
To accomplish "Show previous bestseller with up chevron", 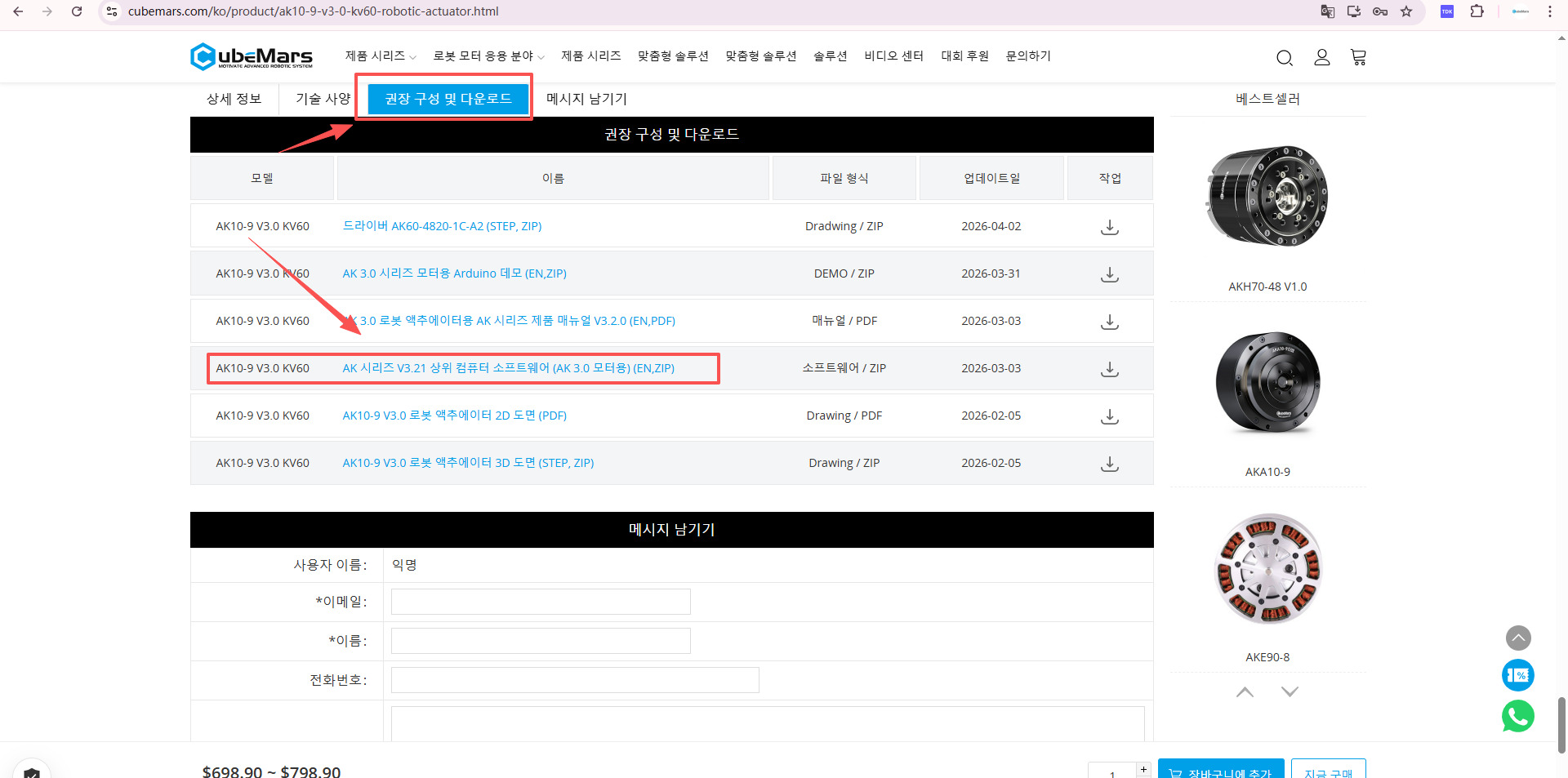I will tap(1245, 691).
